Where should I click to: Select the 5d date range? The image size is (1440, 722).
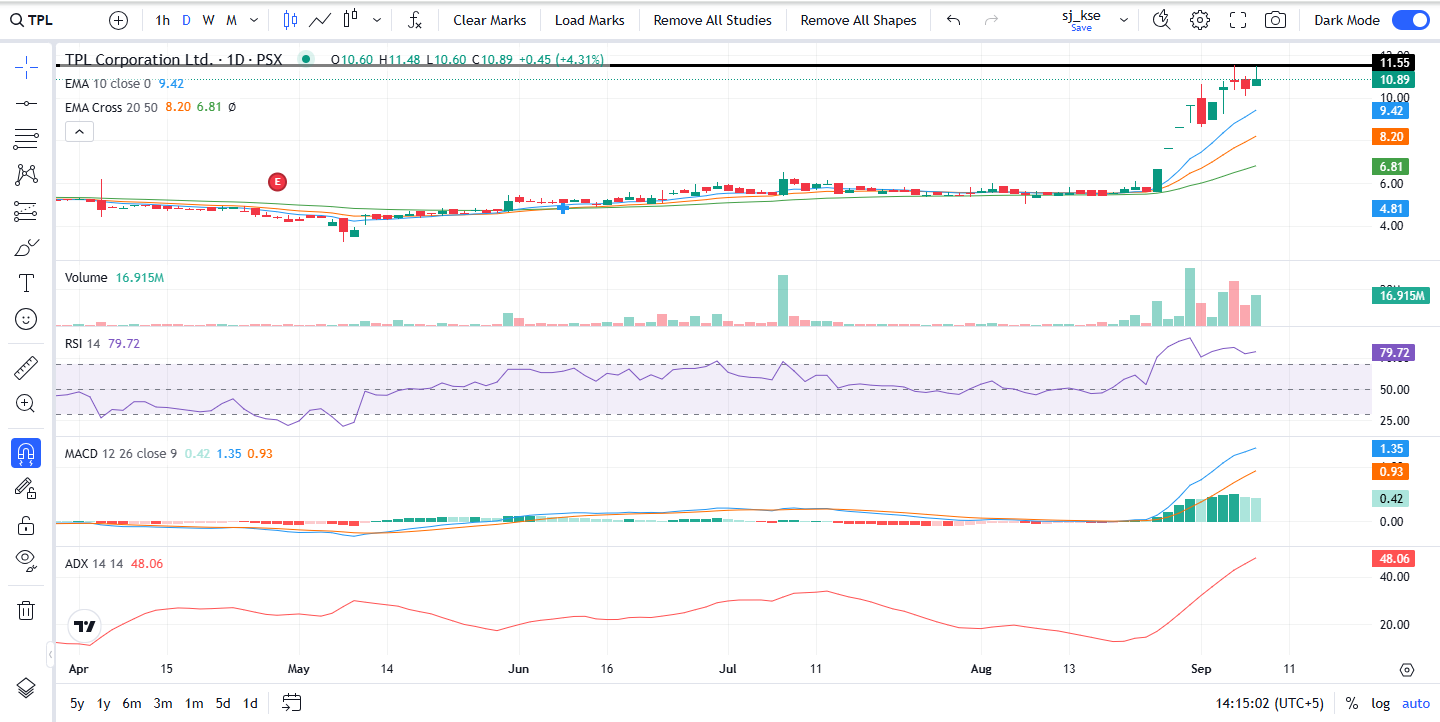point(223,703)
